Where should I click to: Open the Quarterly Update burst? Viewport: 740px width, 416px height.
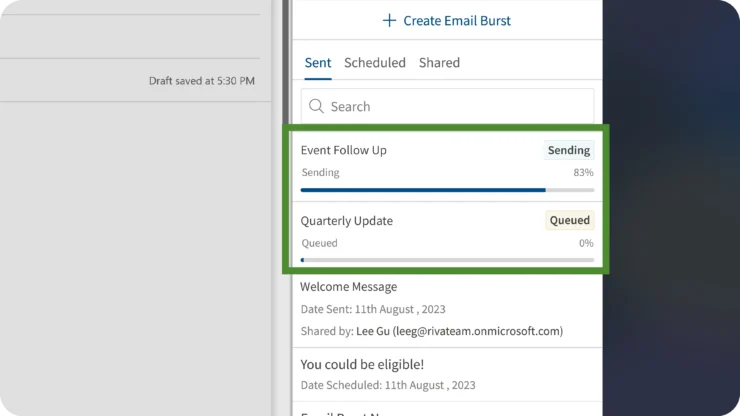[347, 220]
